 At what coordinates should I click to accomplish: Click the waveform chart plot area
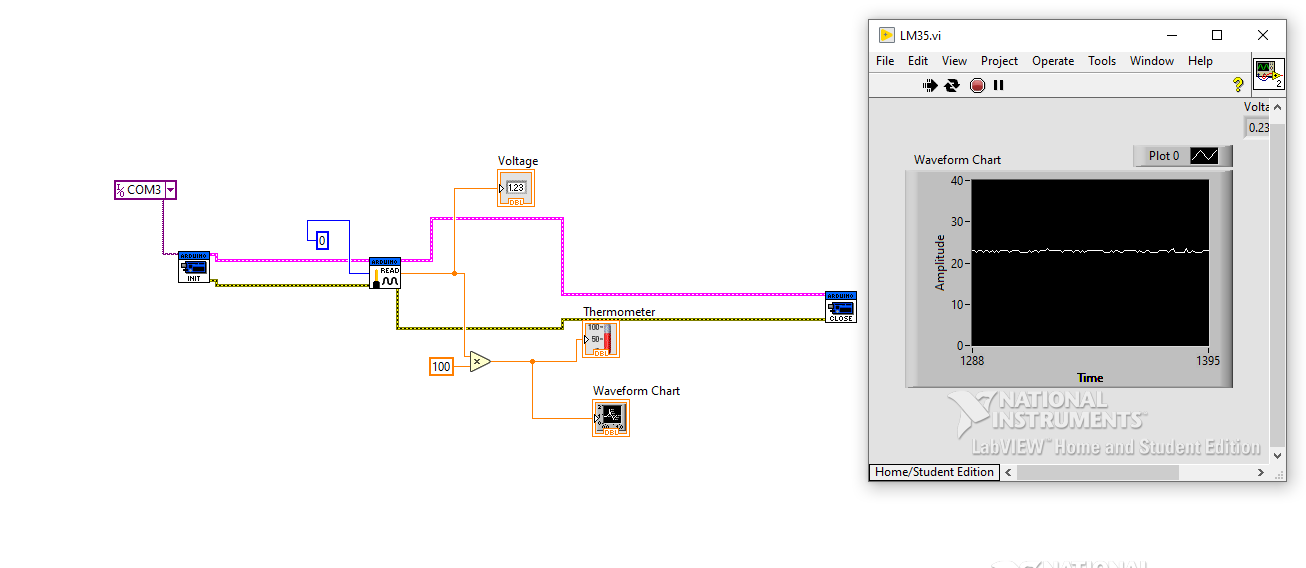1090,263
